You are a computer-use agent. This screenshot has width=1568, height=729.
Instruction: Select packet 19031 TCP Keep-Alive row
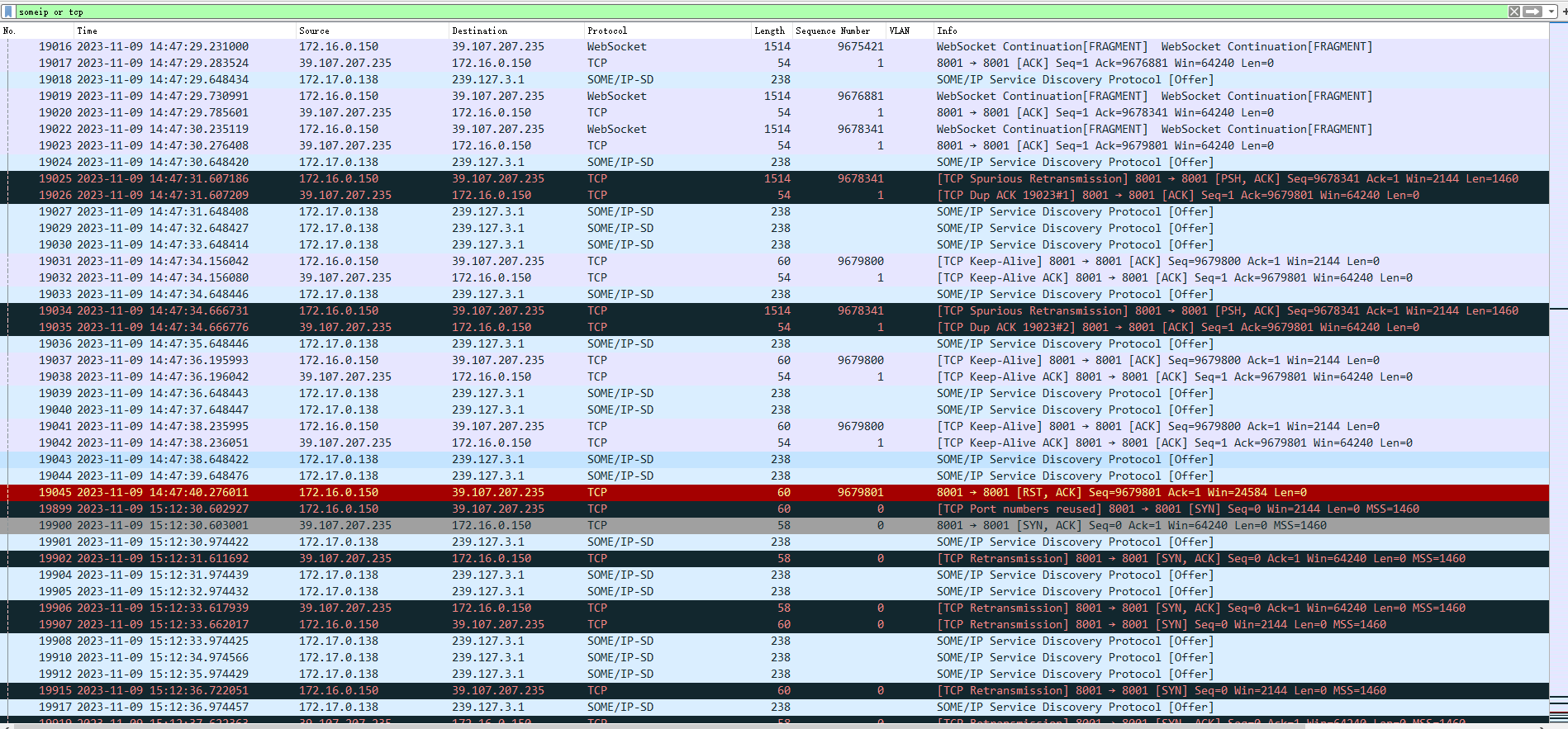pyautogui.click(x=775, y=262)
